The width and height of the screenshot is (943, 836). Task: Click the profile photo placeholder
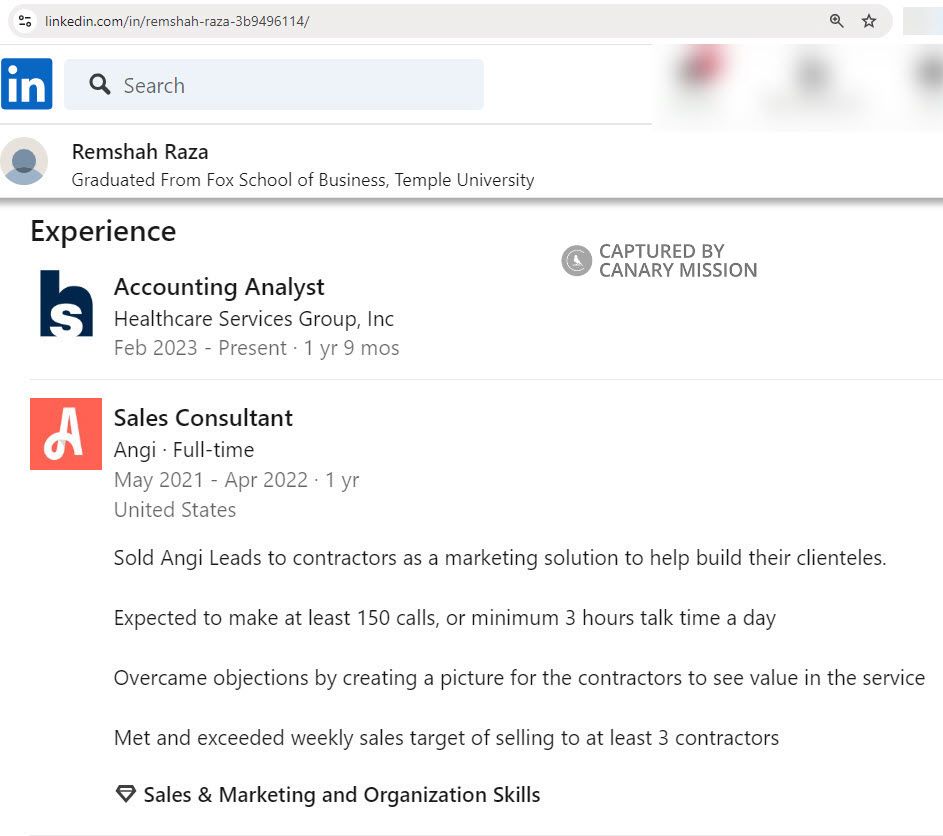click(24, 161)
